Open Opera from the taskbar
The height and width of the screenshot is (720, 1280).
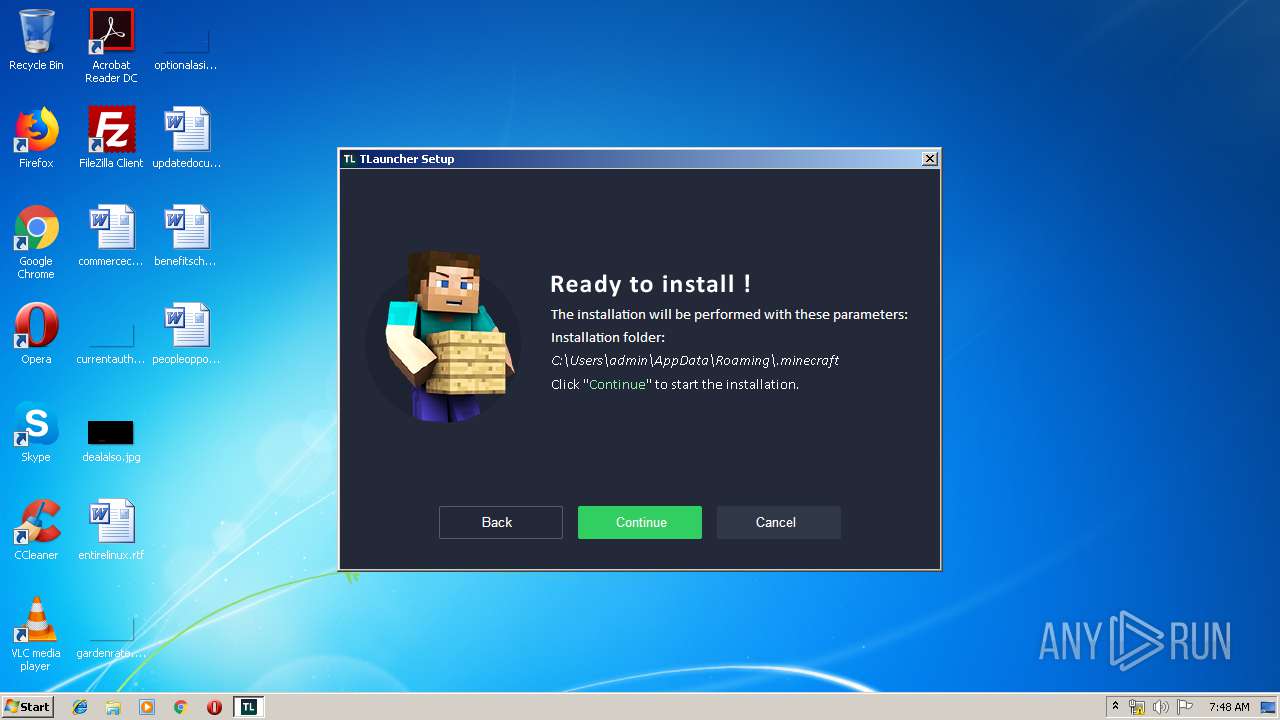[x=214, y=707]
